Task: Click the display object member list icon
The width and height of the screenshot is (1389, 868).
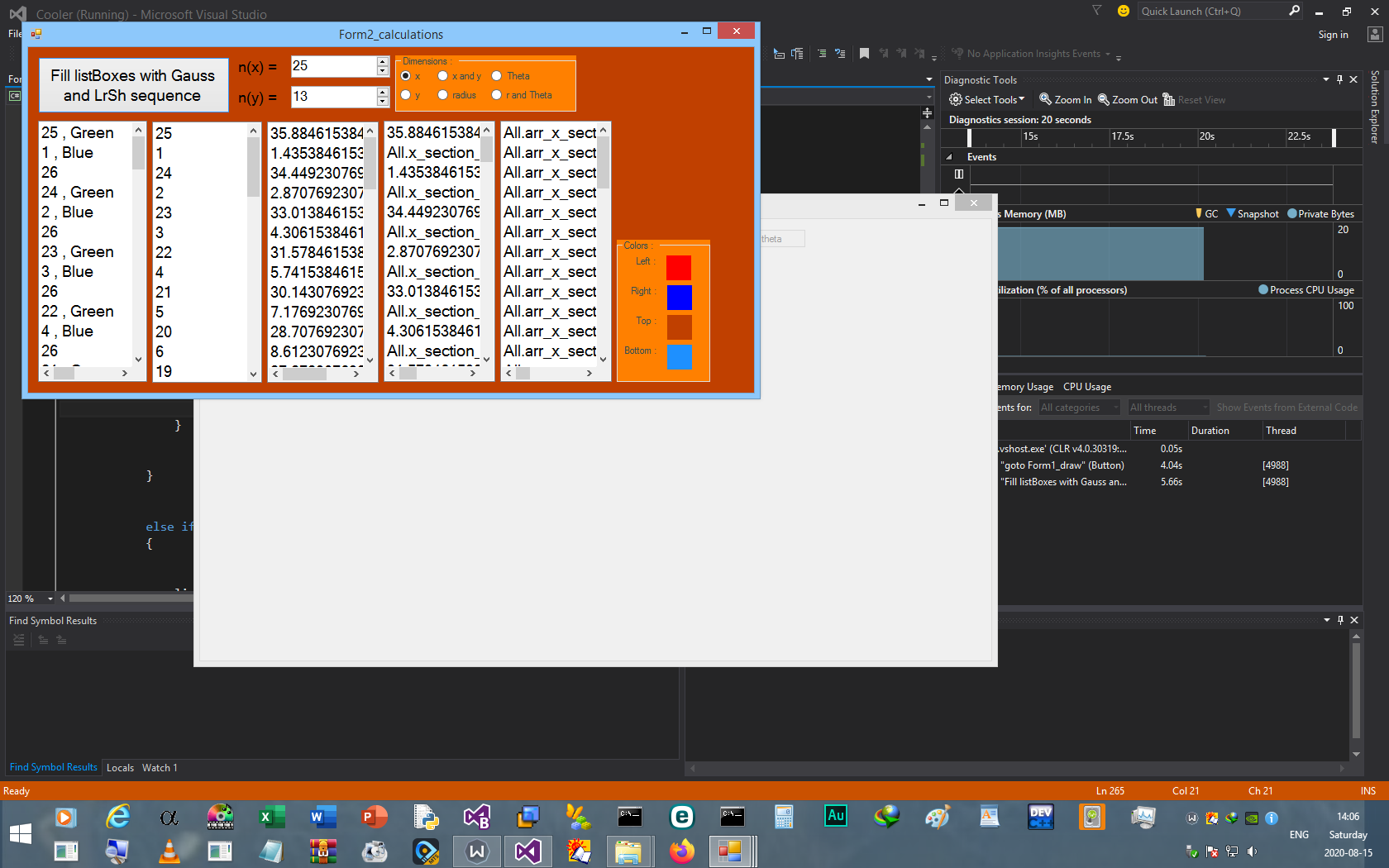Action: 779,54
